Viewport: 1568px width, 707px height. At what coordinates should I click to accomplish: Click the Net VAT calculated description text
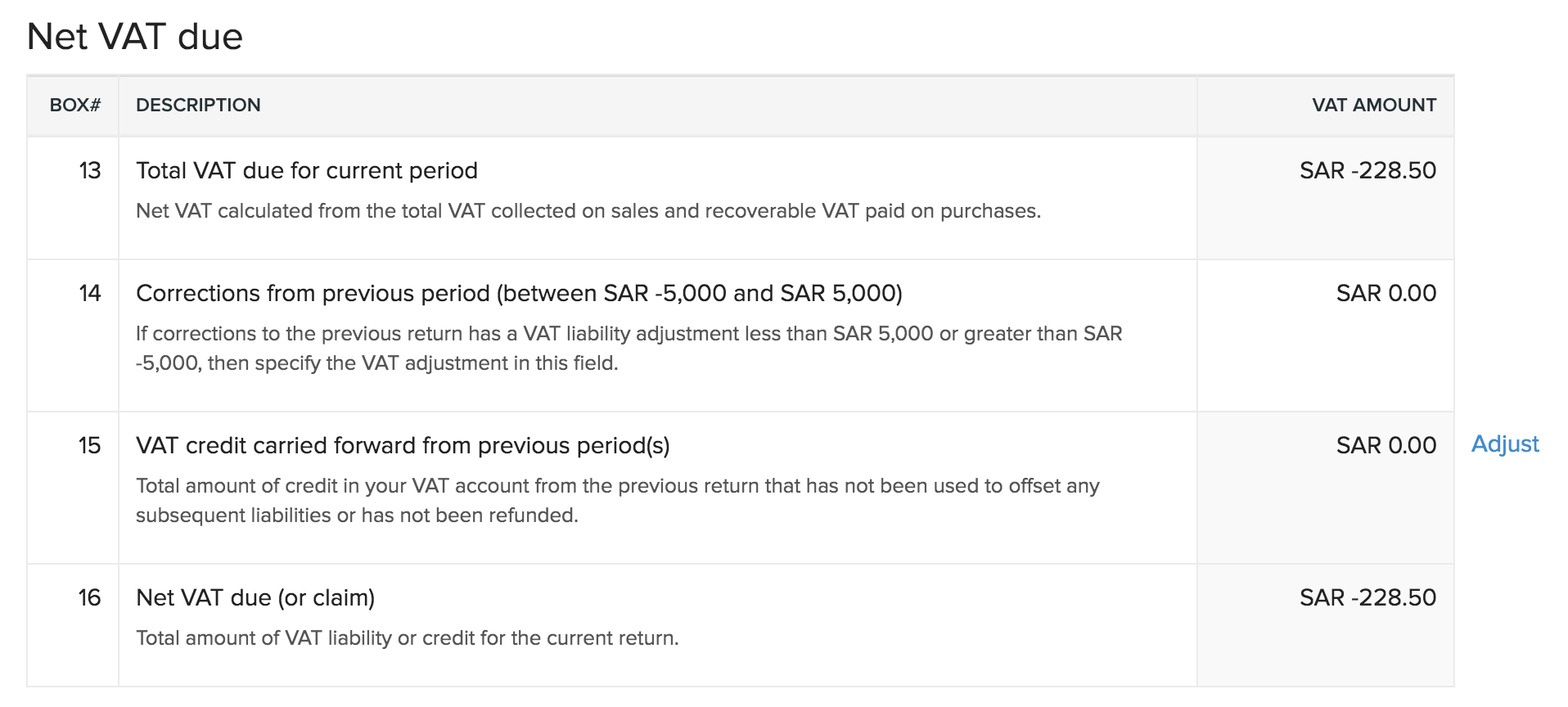click(588, 211)
